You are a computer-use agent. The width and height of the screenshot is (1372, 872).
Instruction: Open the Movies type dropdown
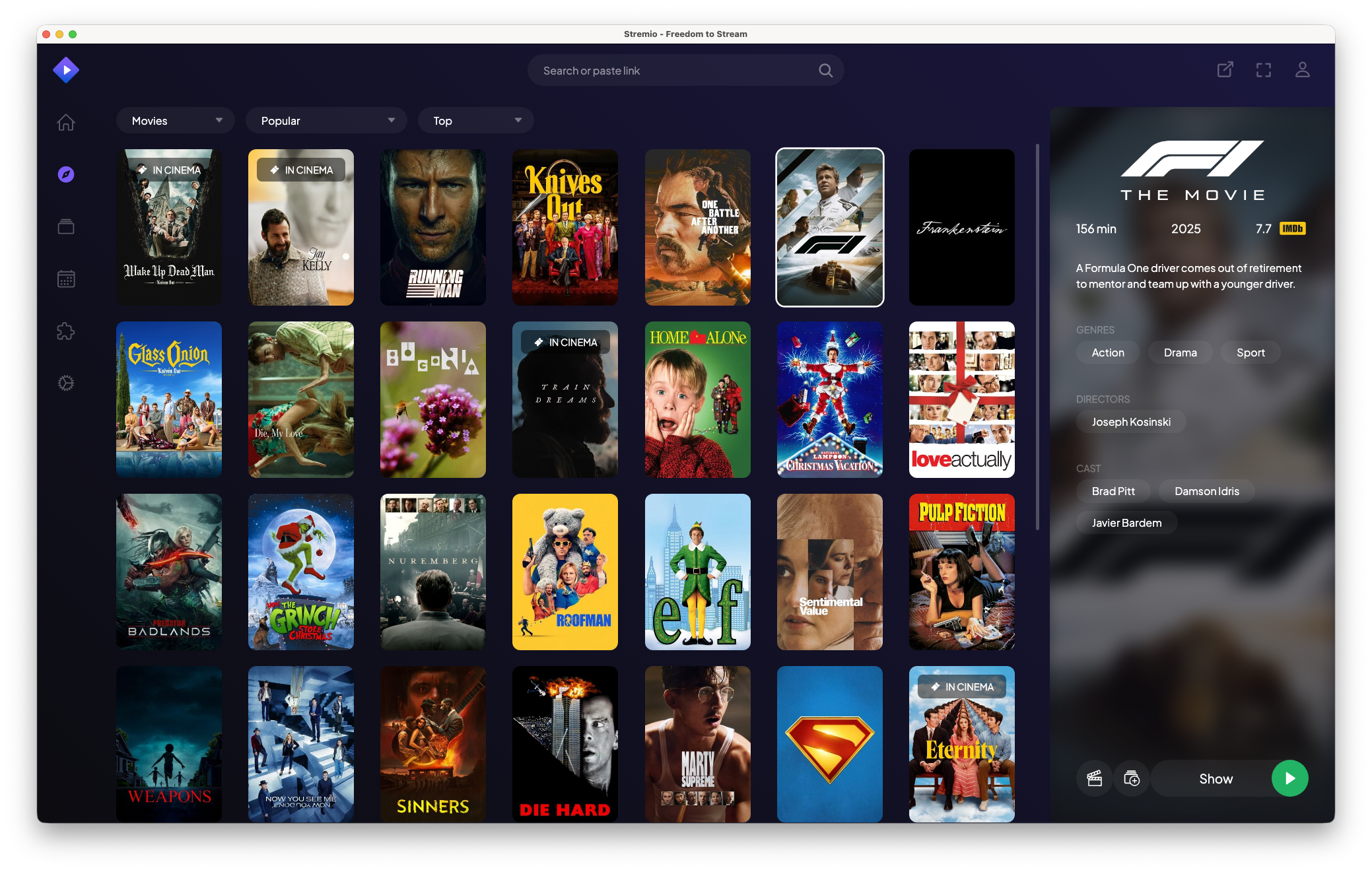(175, 120)
